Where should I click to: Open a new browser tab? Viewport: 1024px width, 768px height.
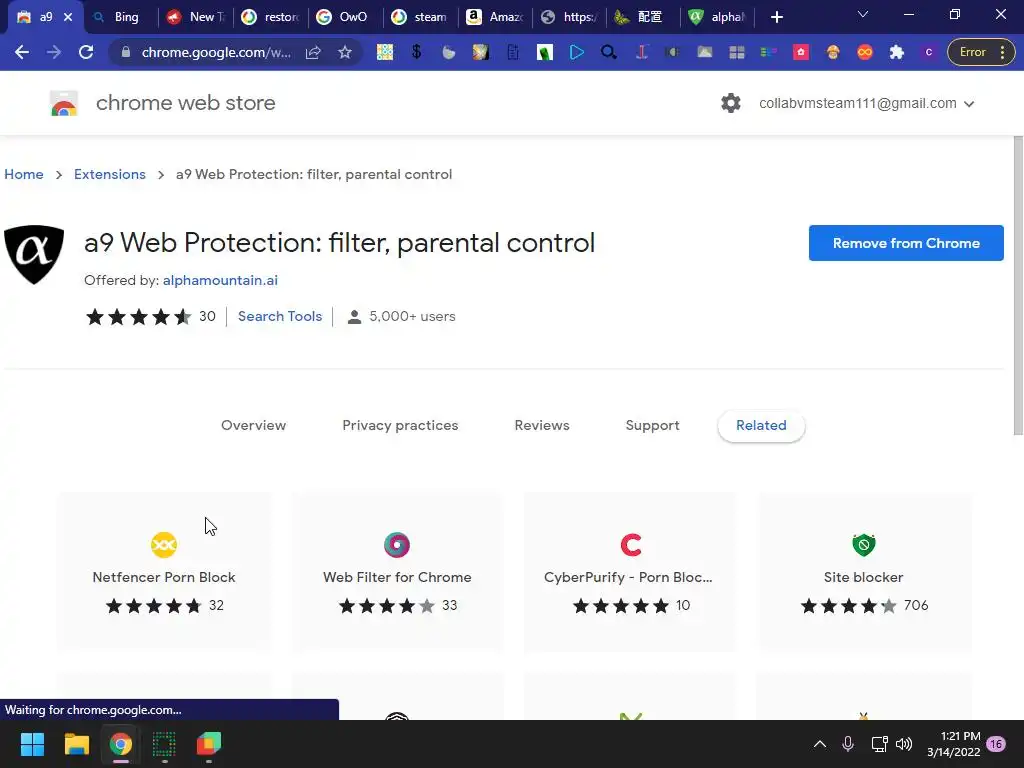[776, 17]
